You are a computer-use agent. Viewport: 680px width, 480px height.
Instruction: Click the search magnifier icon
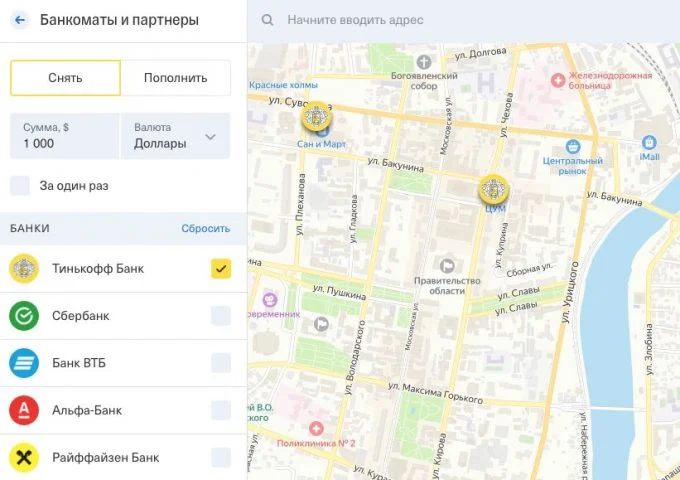[x=268, y=20]
